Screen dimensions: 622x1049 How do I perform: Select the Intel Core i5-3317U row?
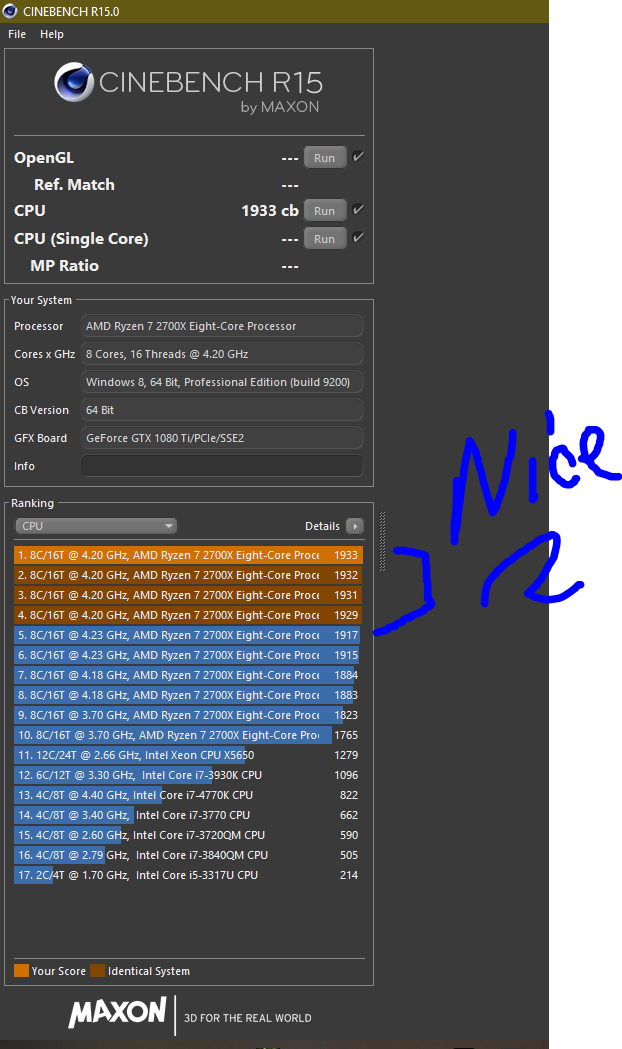189,875
